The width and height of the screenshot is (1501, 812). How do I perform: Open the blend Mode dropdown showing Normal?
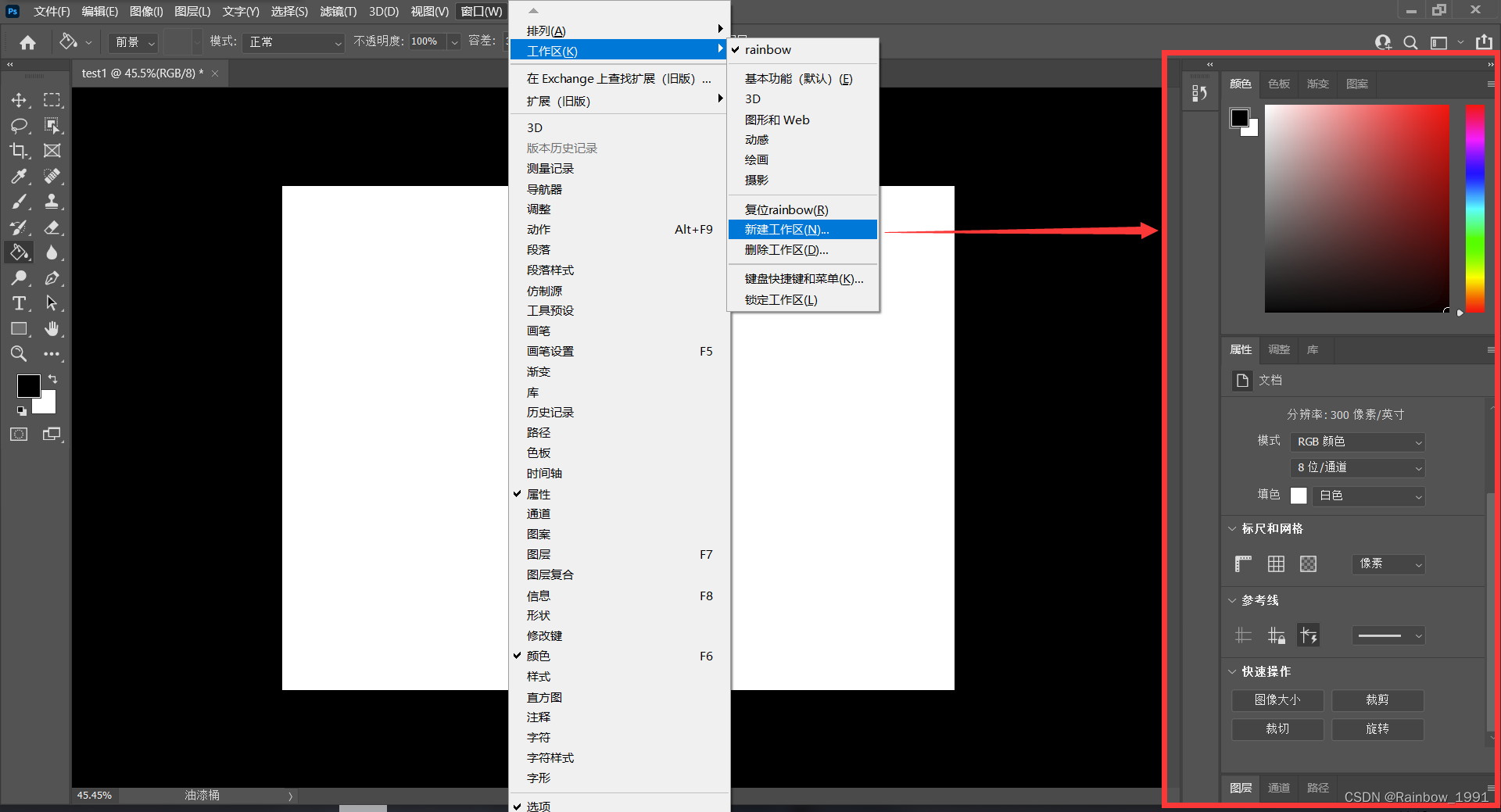tap(294, 42)
